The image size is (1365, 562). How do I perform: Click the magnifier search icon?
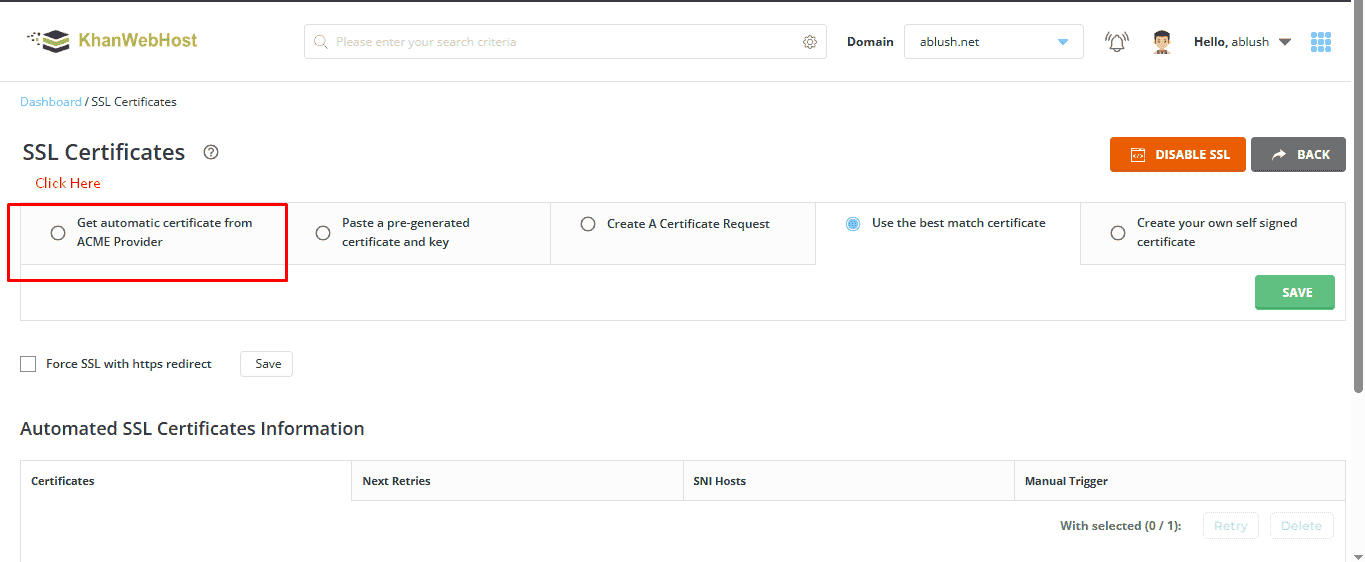[321, 42]
